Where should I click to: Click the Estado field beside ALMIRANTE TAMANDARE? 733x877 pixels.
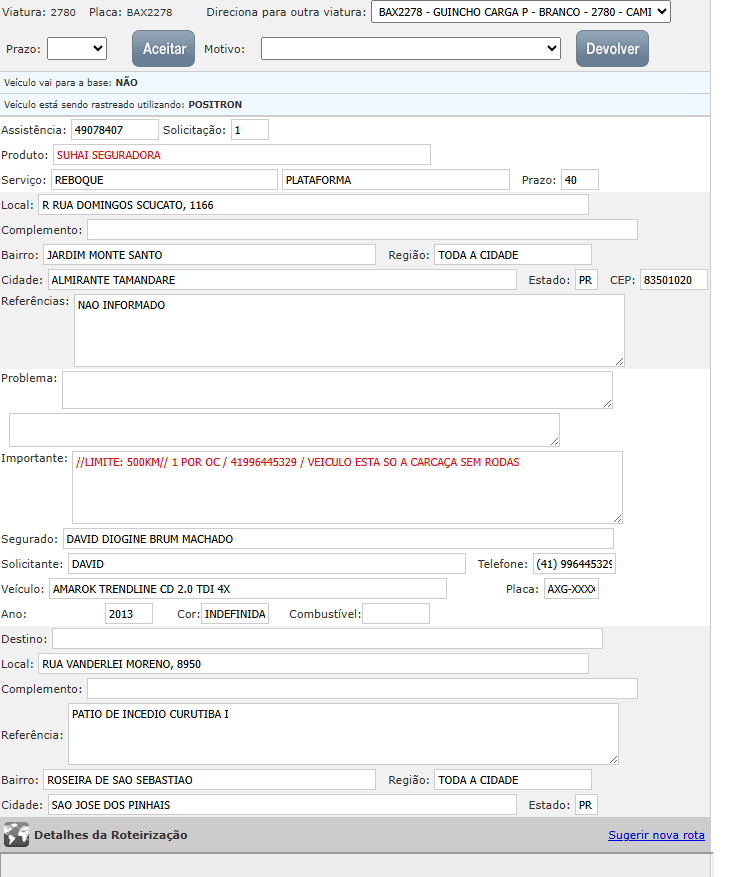587,280
